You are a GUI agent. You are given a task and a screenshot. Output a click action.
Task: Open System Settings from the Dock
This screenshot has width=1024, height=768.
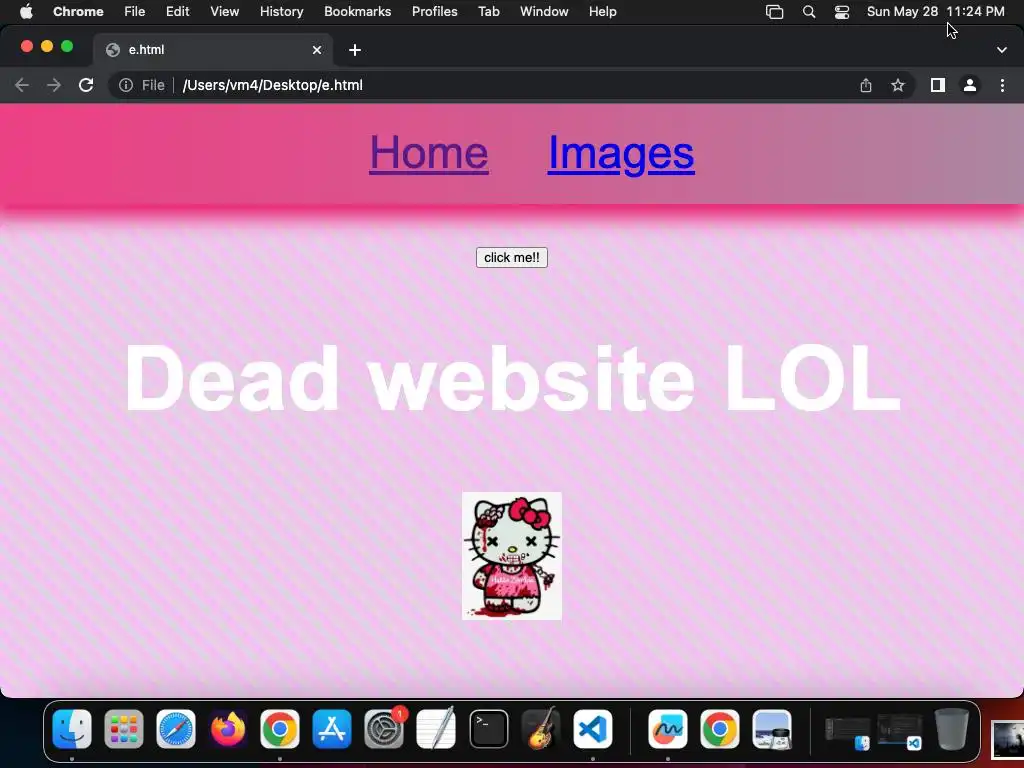point(384,729)
